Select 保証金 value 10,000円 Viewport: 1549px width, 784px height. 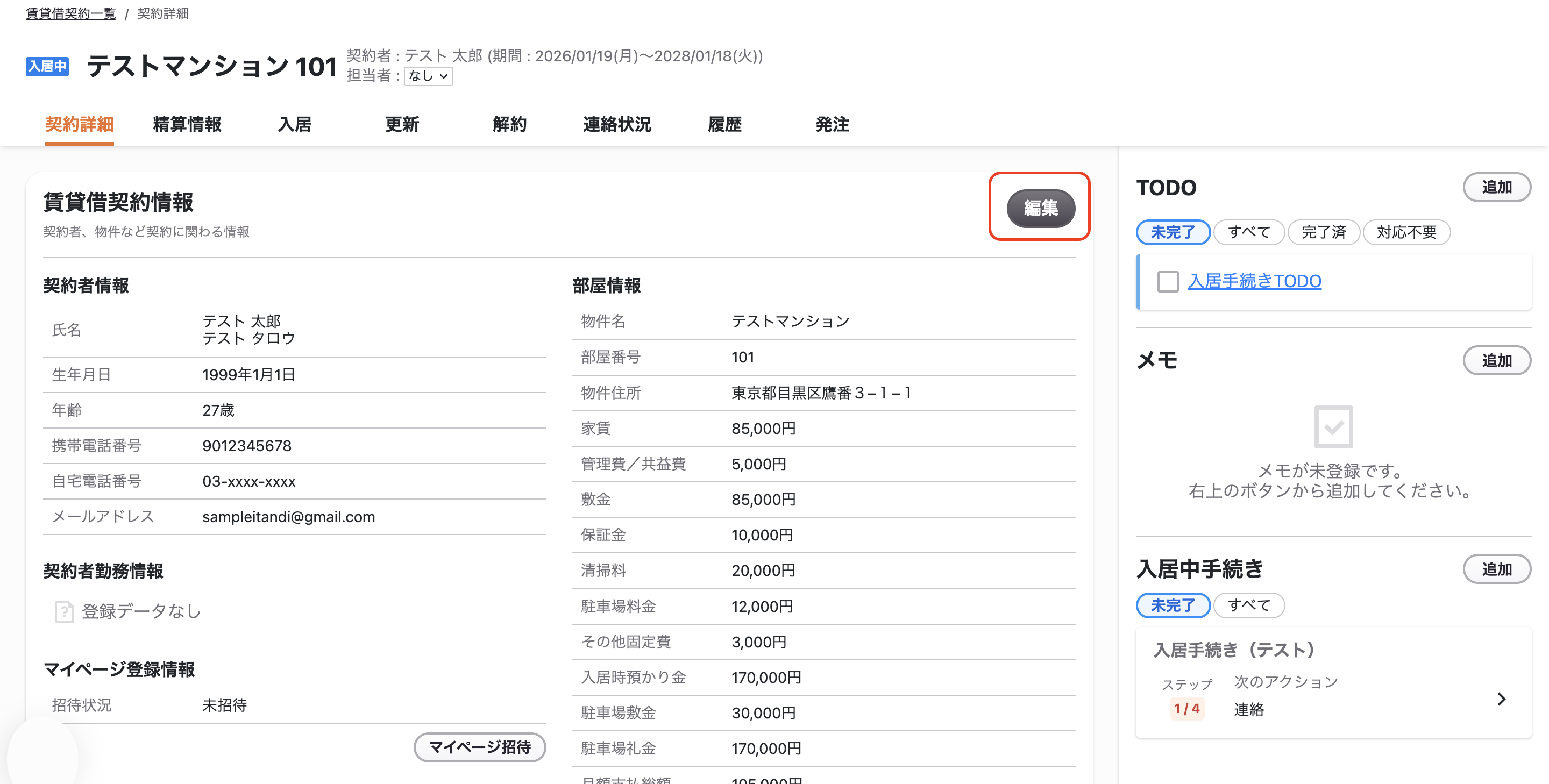(763, 534)
